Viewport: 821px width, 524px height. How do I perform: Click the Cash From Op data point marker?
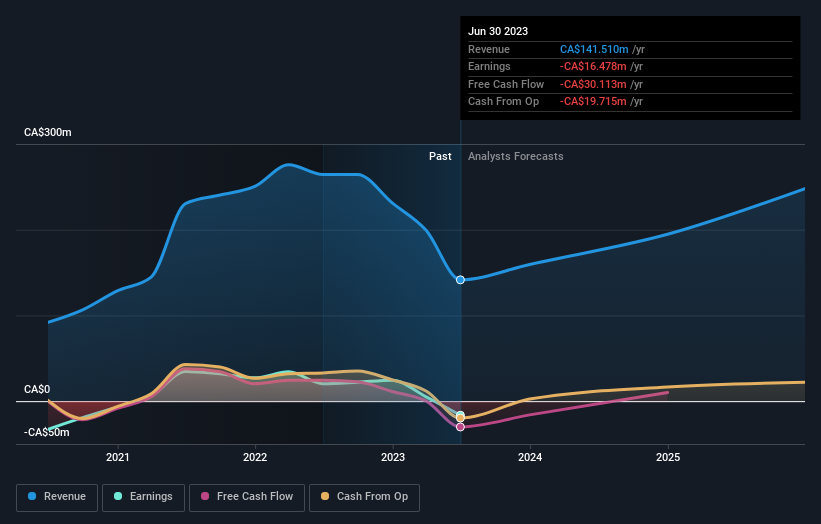460,418
